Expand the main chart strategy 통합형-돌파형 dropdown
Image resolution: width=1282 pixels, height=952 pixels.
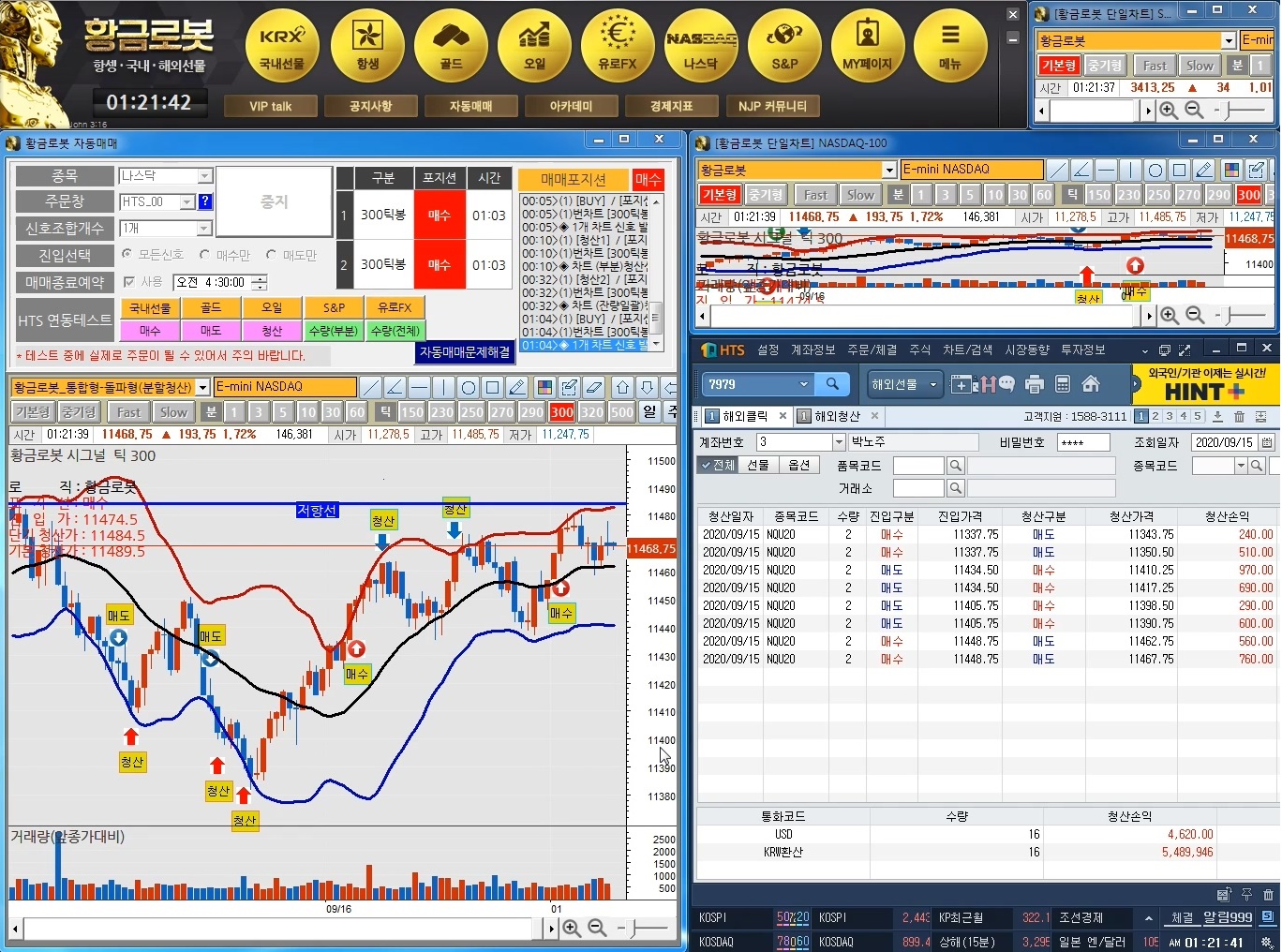tap(202, 387)
